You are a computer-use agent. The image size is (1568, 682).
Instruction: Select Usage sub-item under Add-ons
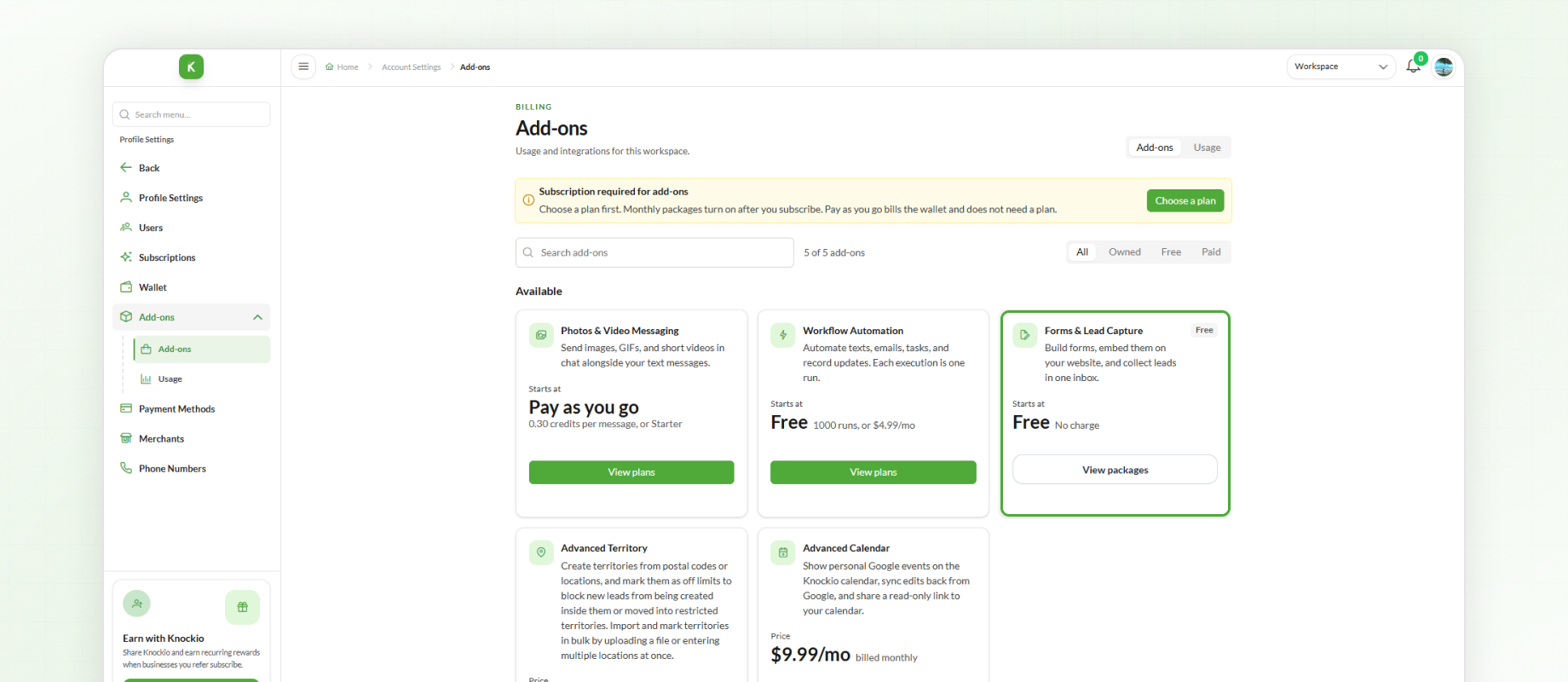point(202,379)
